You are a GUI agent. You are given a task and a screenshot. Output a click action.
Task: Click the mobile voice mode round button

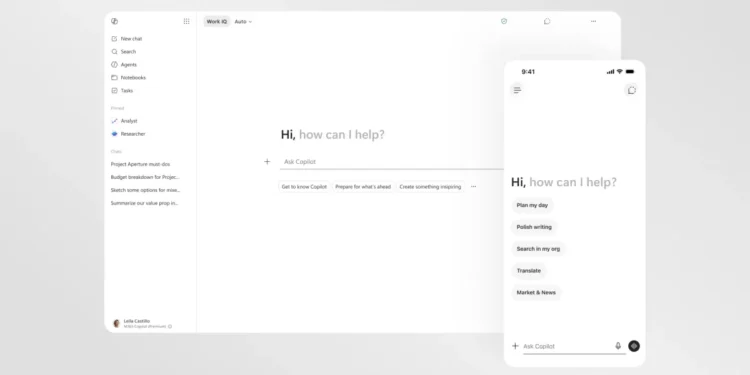click(634, 346)
